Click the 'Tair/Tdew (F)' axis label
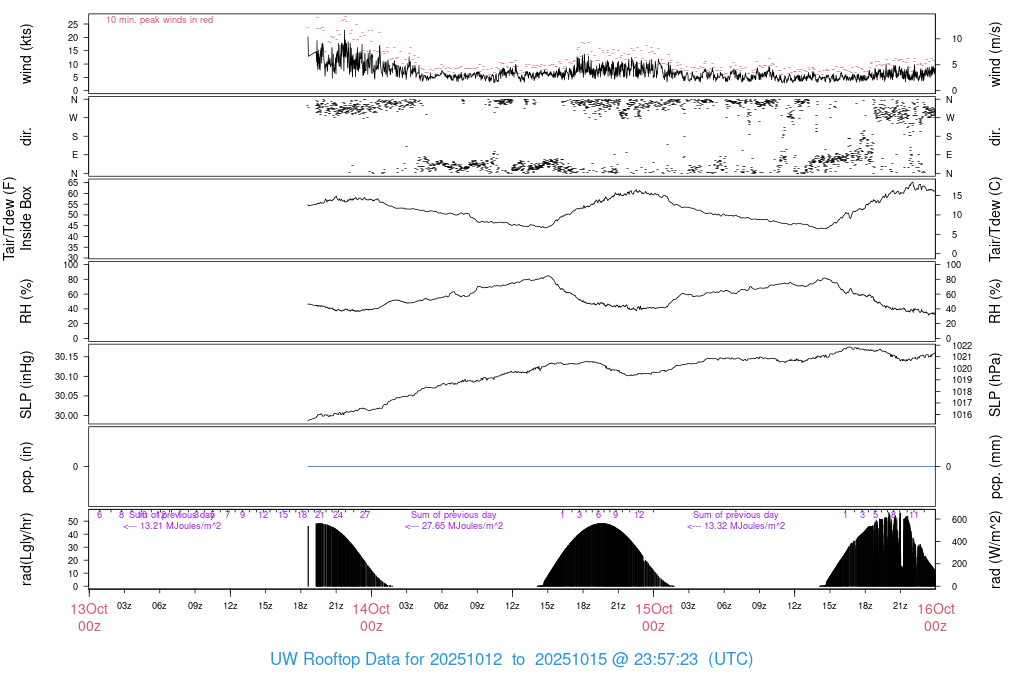 [10, 219]
